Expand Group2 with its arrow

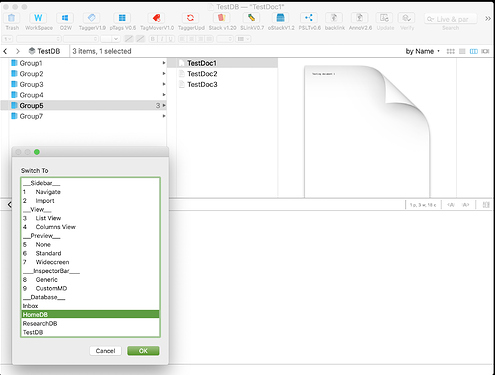coord(164,74)
